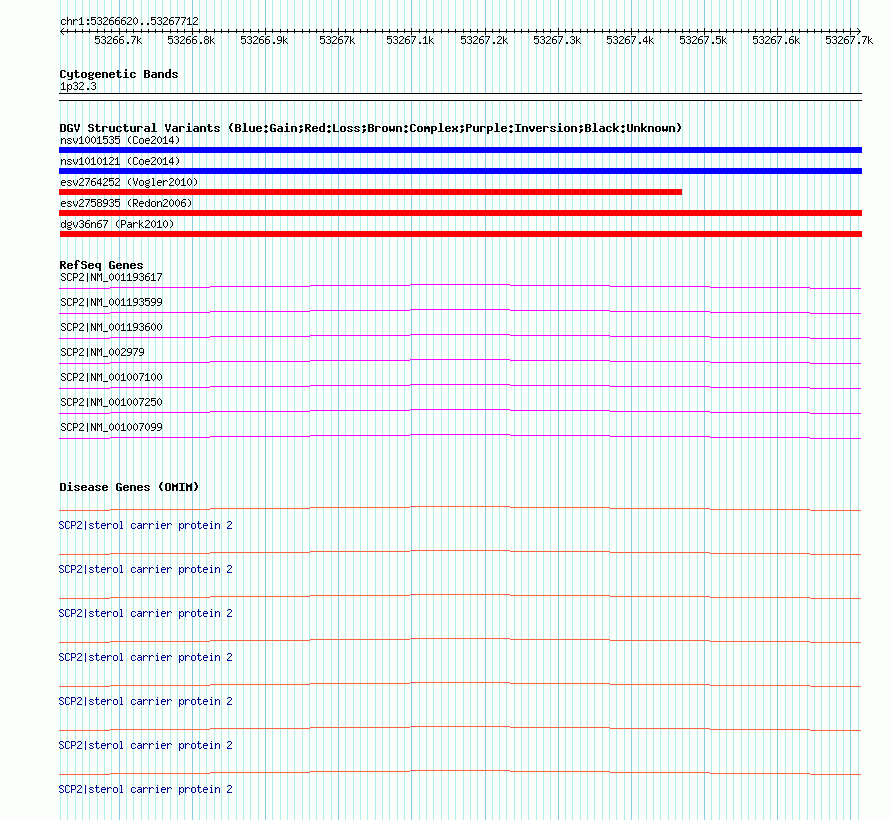The width and height of the screenshot is (890, 820).
Task: Select the SCP2|NM_001007100 transcript label
Action: coord(111,377)
